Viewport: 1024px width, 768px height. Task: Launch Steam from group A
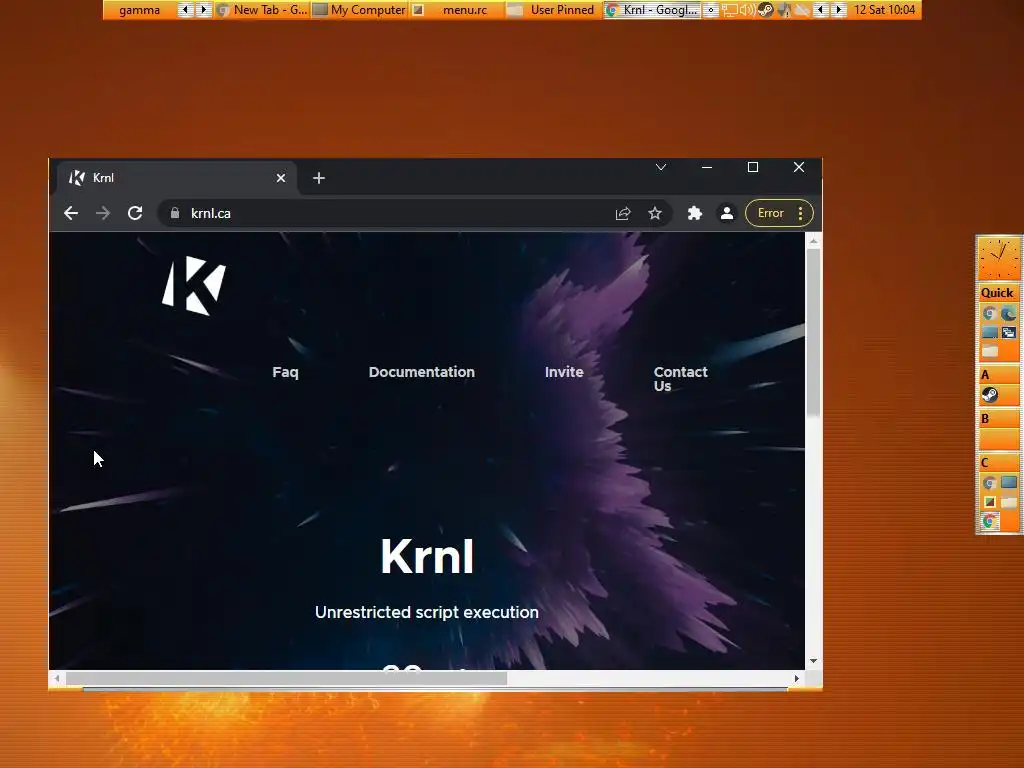989,395
